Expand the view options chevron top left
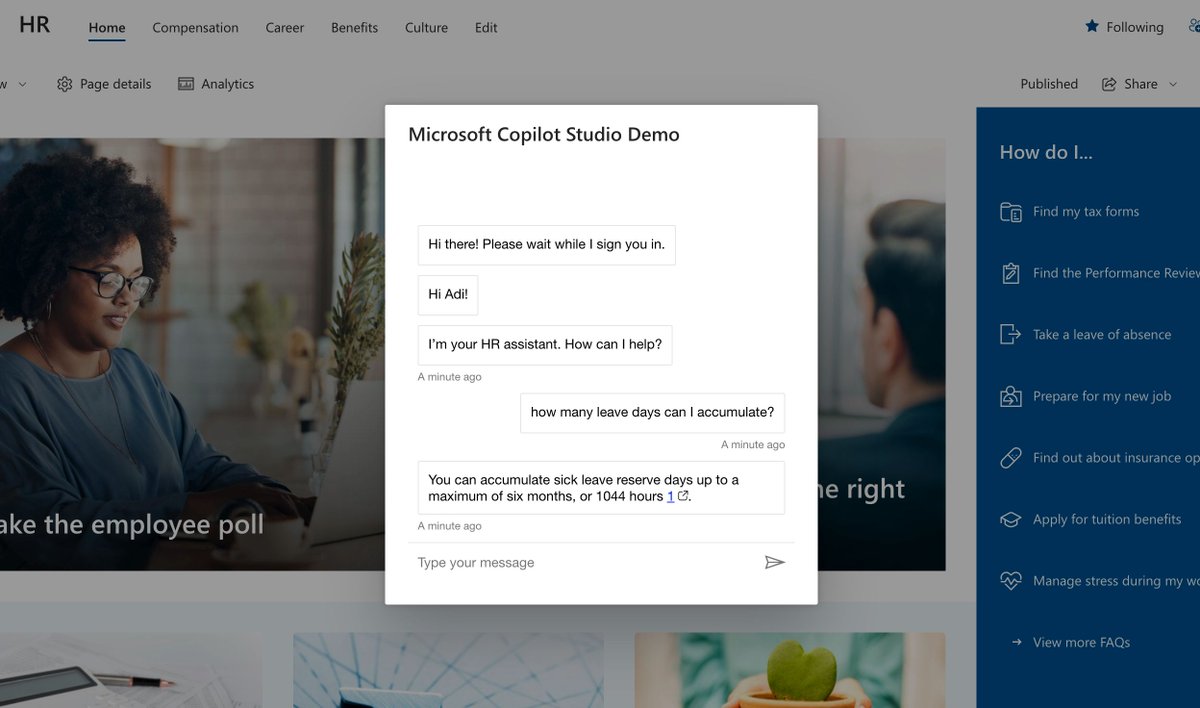The height and width of the screenshot is (708, 1200). coord(22,84)
